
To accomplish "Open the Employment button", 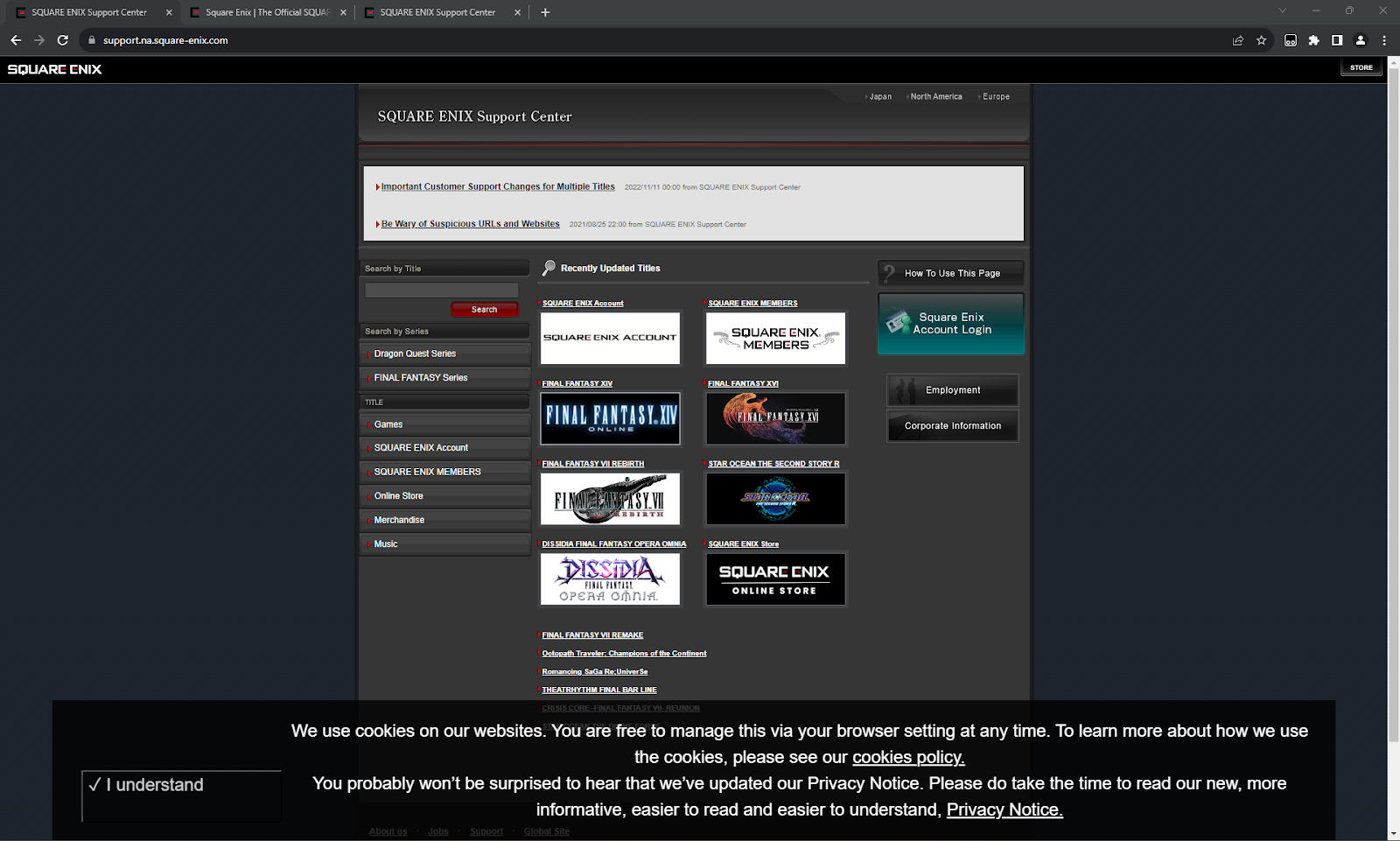I will tap(953, 390).
